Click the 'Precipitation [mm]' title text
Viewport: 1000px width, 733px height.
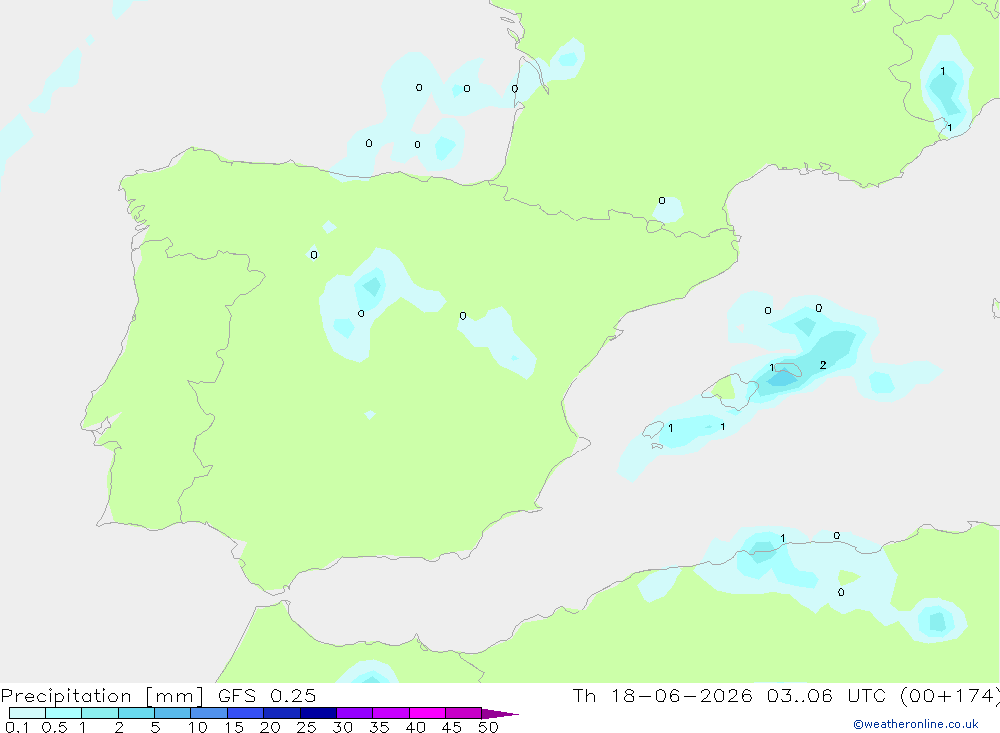click(x=102, y=696)
